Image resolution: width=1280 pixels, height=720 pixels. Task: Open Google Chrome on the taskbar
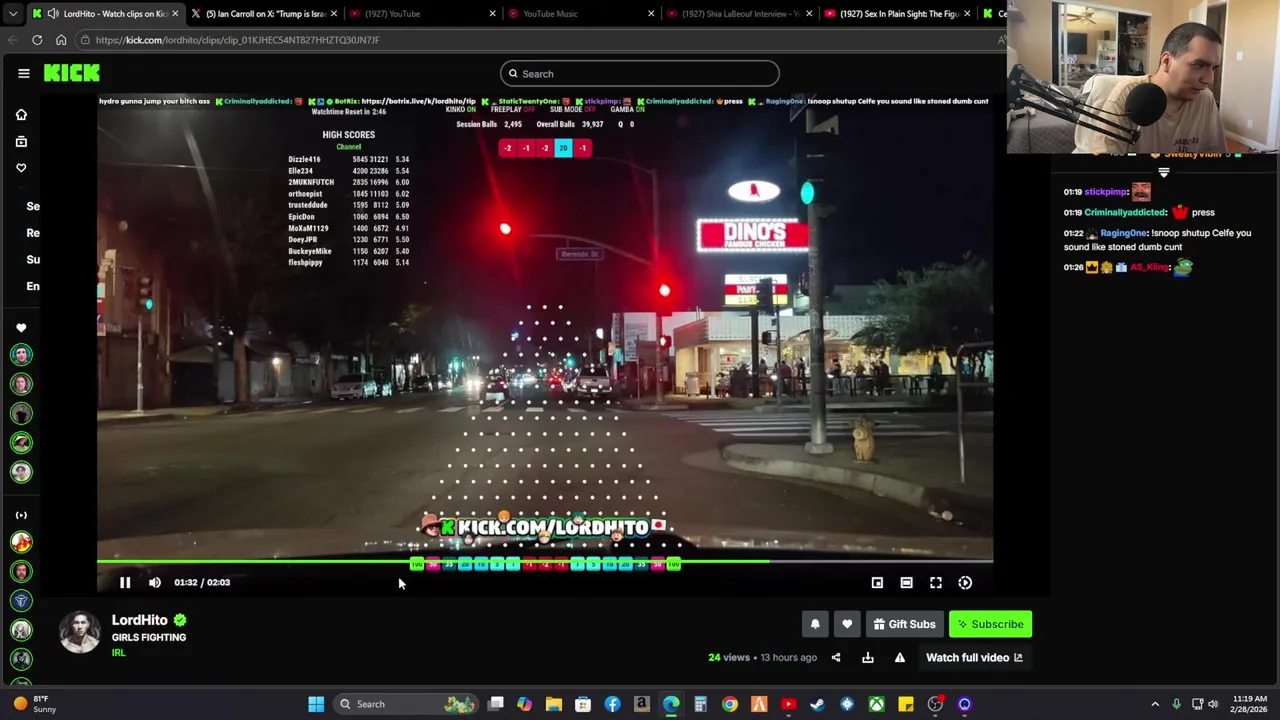pyautogui.click(x=730, y=704)
